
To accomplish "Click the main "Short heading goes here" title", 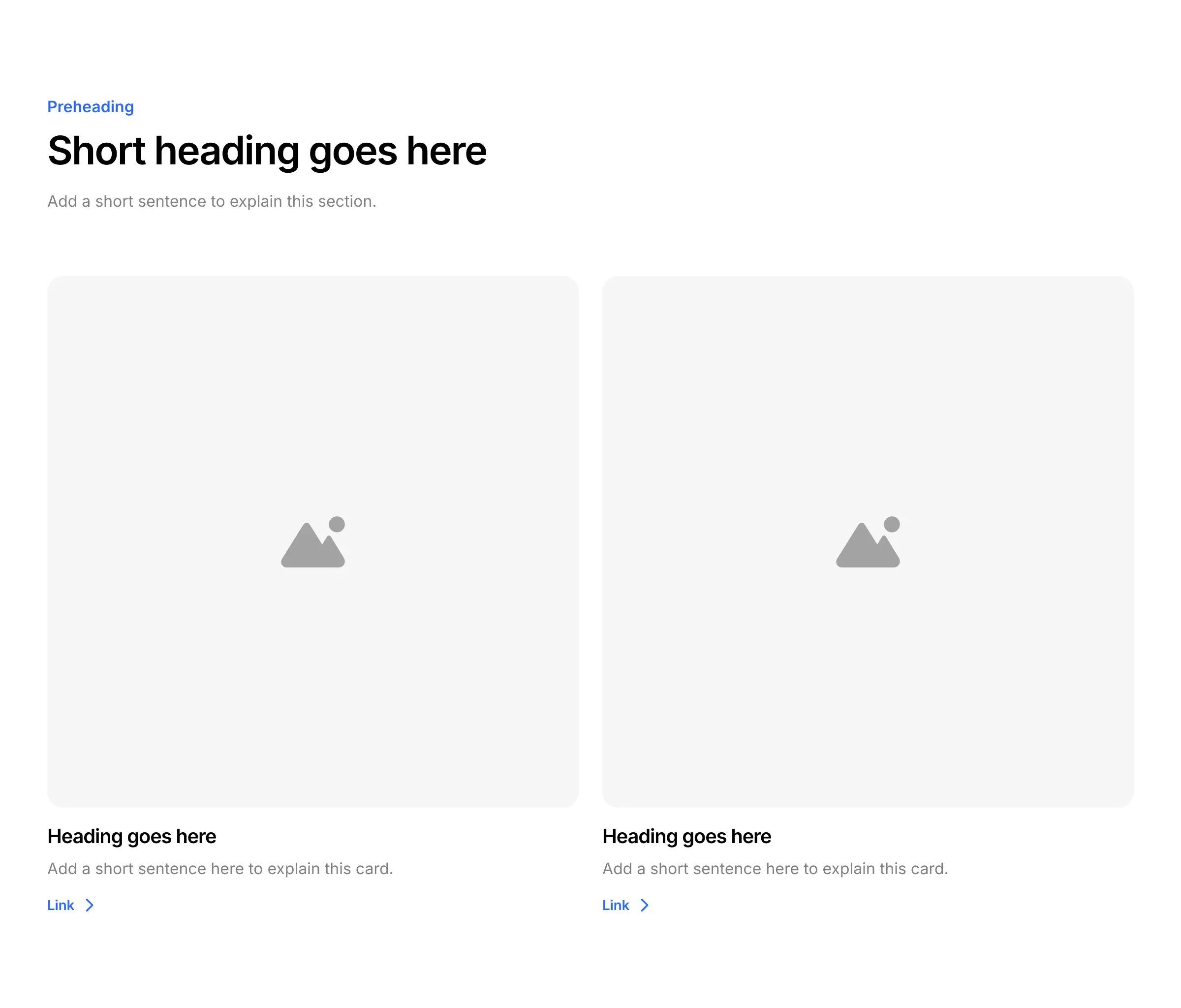I will (267, 151).
